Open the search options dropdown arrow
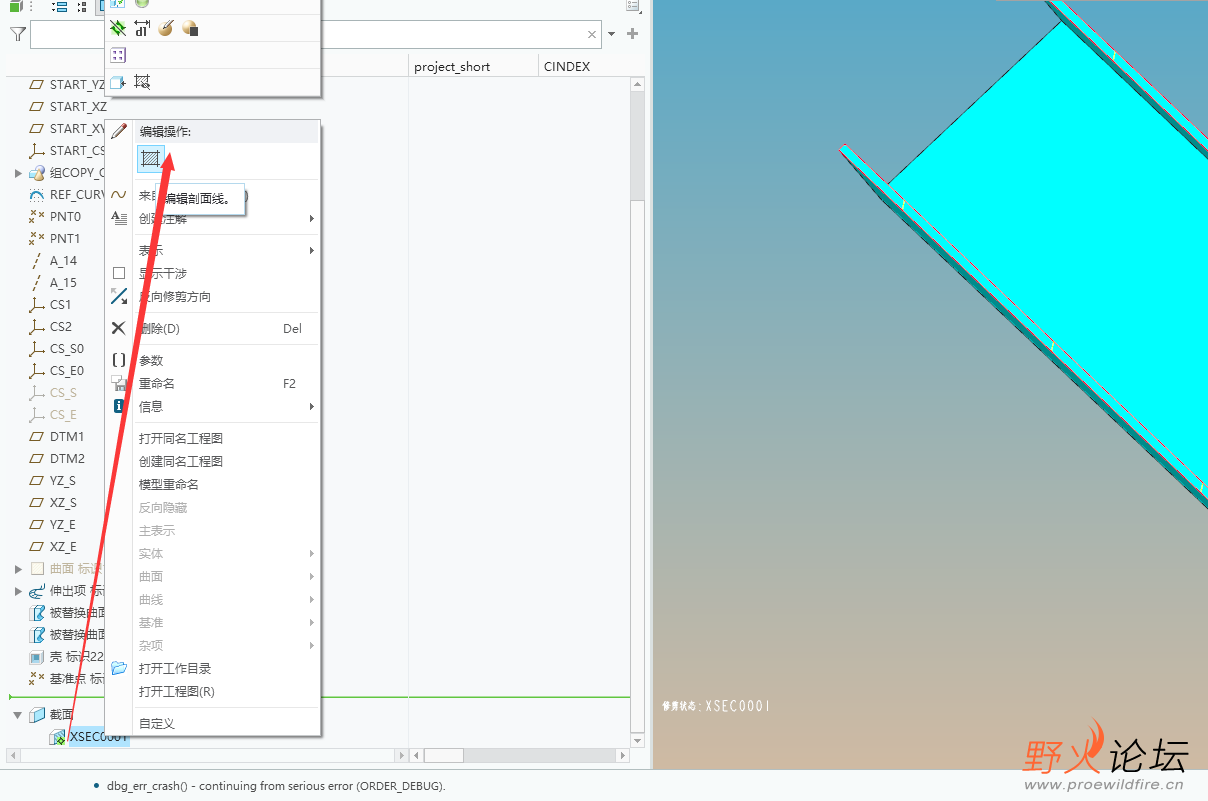 click(612, 35)
